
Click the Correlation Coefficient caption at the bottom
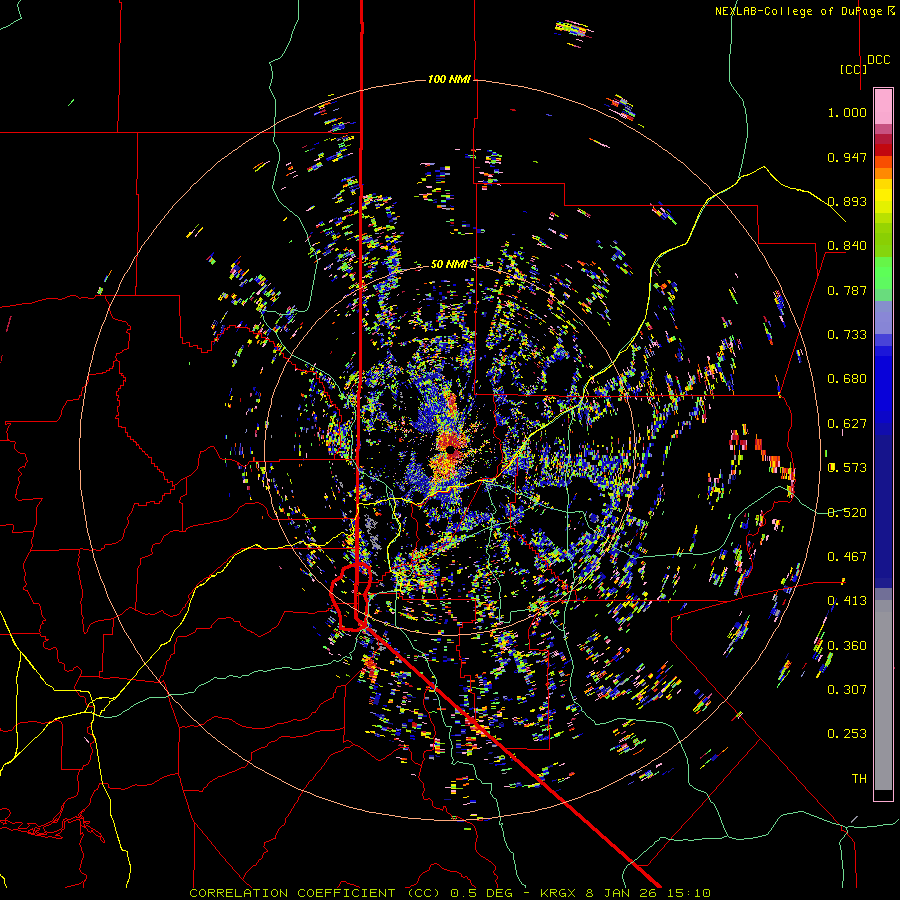click(x=451, y=893)
